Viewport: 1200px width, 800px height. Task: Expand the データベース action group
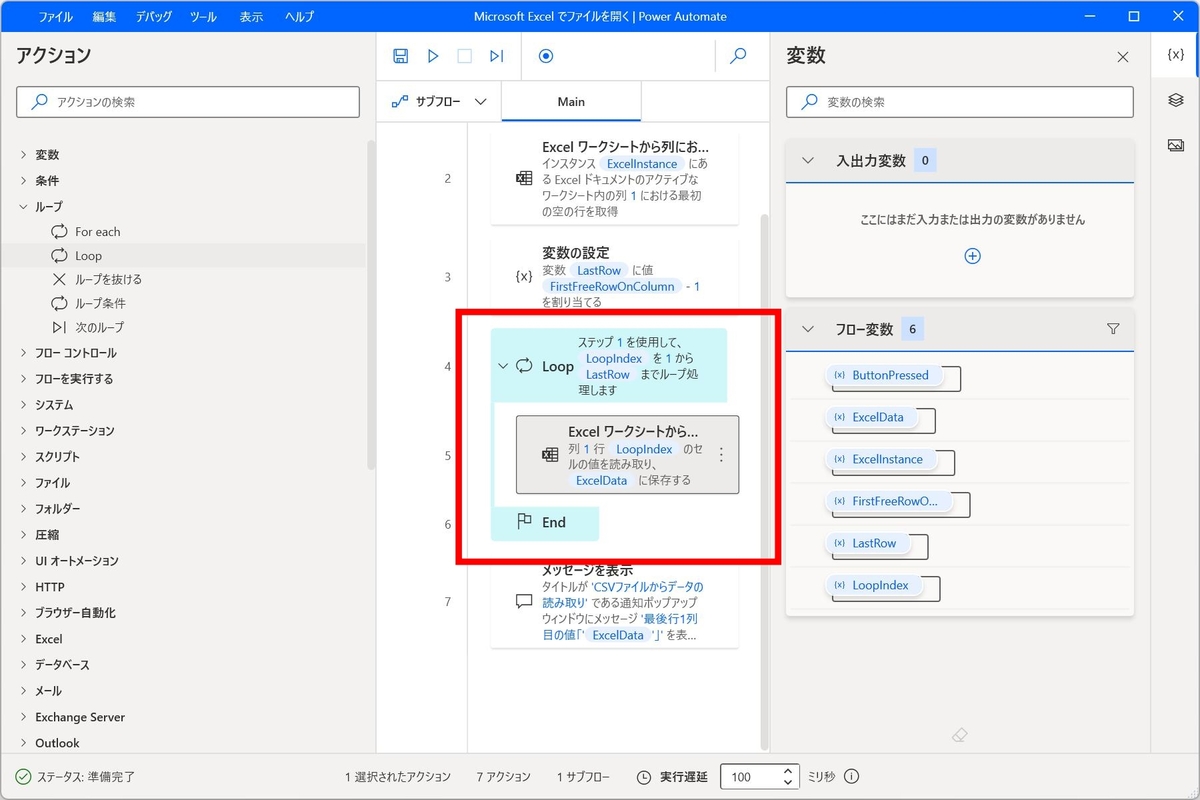click(x=24, y=665)
